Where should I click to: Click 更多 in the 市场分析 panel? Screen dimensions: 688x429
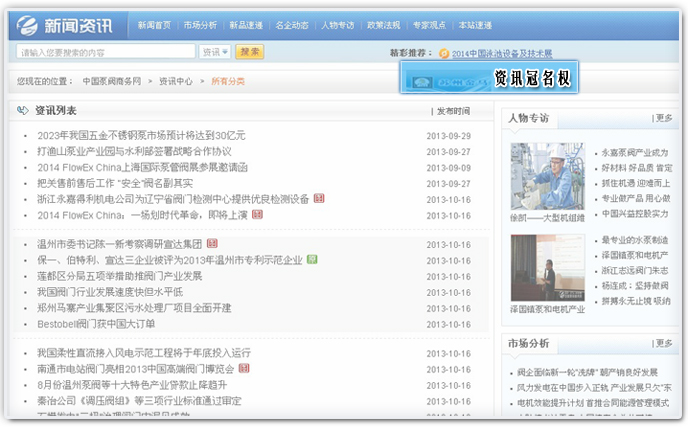663,344
